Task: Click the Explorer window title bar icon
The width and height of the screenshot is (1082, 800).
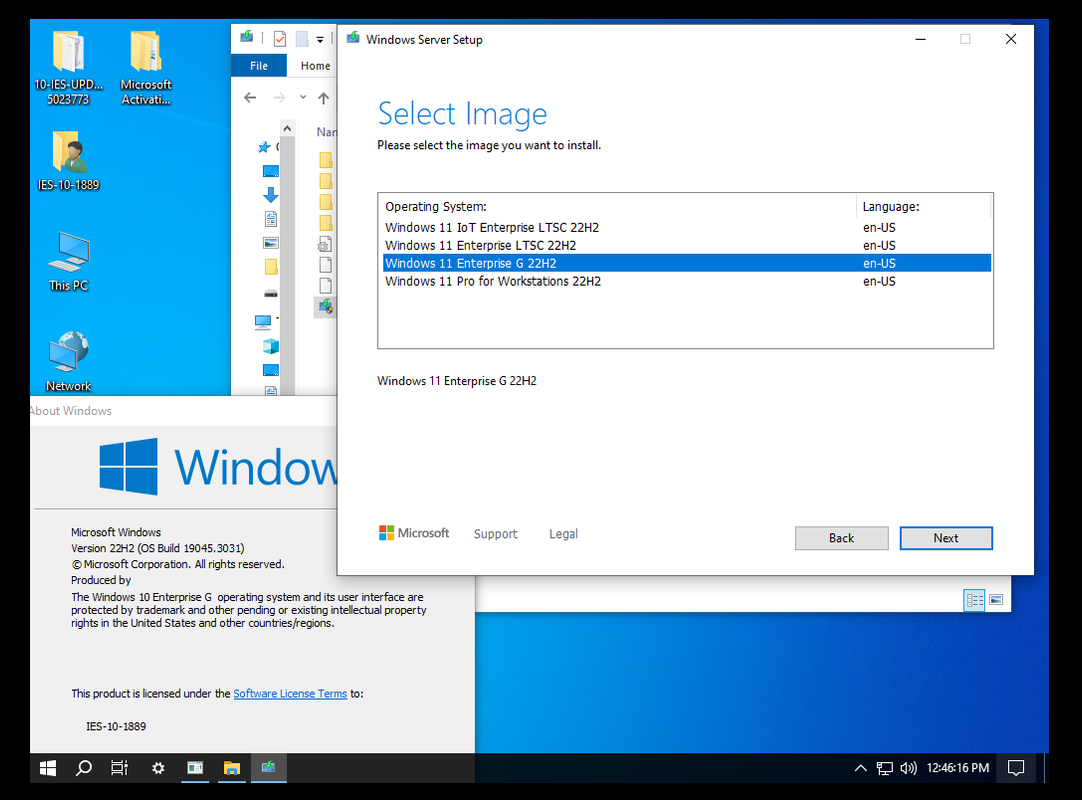Action: coord(246,37)
